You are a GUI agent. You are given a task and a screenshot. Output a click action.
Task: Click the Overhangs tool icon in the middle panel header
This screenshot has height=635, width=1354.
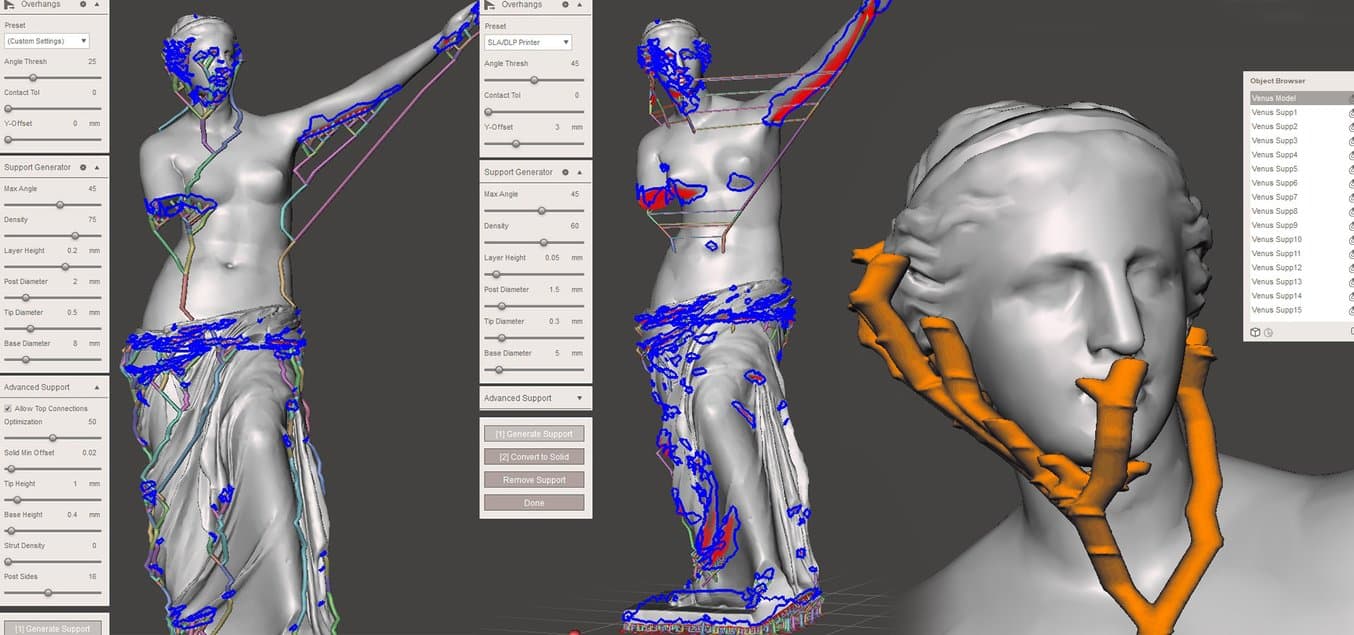point(491,5)
